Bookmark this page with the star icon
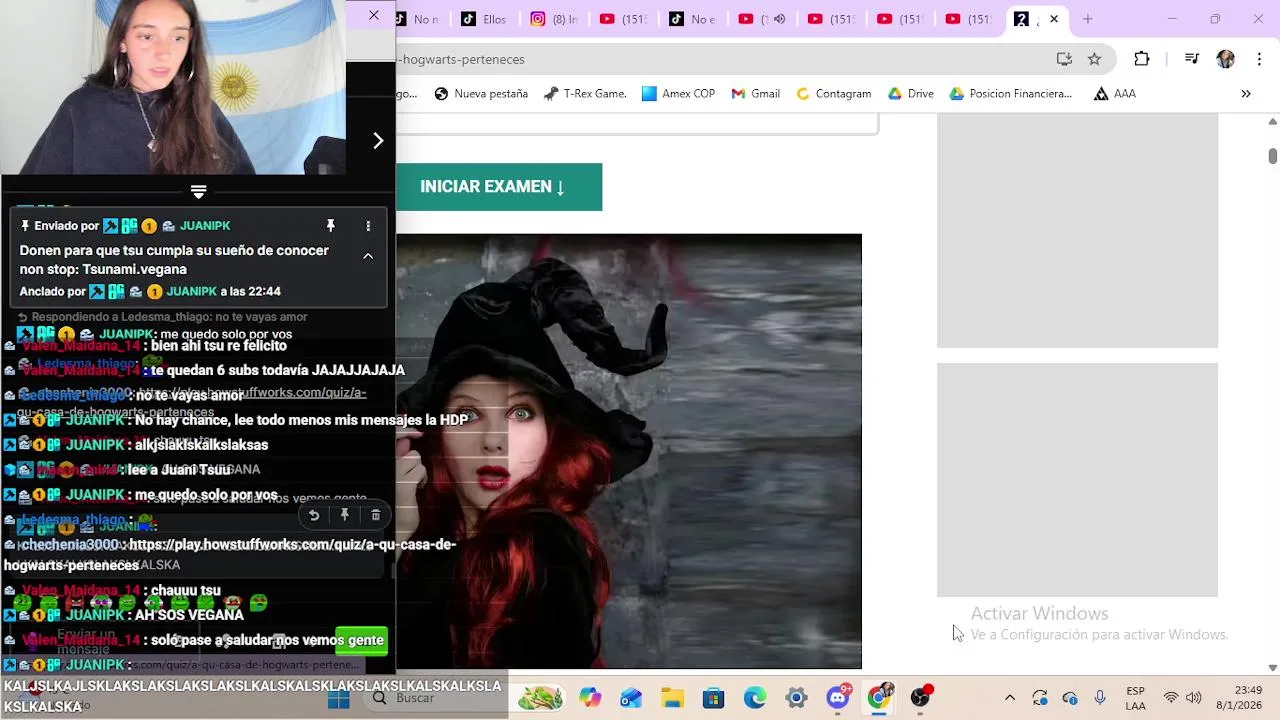The height and width of the screenshot is (720, 1280). (x=1094, y=59)
